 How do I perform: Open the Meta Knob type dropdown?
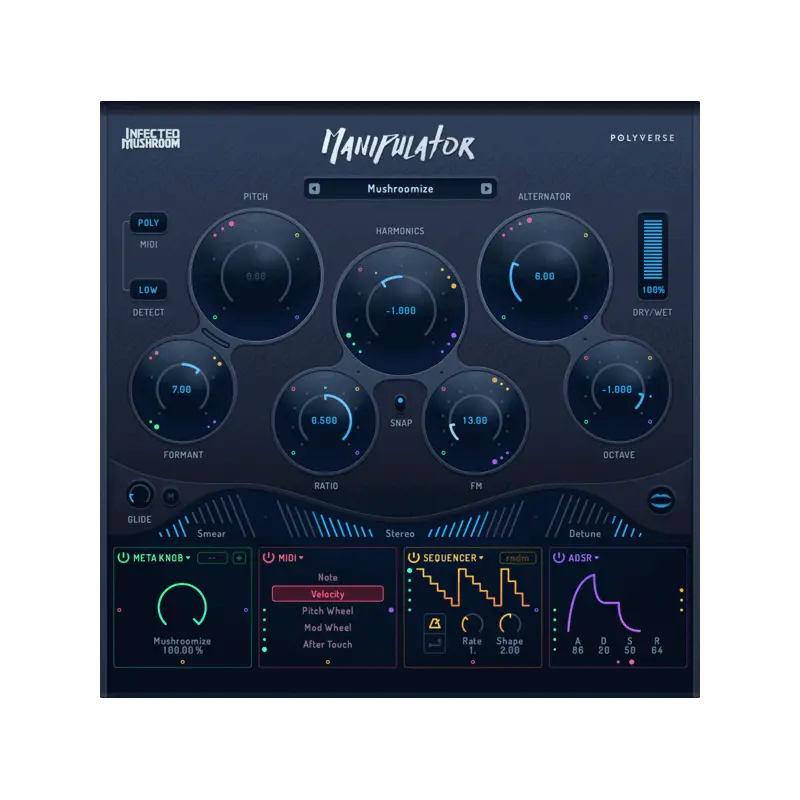(162, 558)
